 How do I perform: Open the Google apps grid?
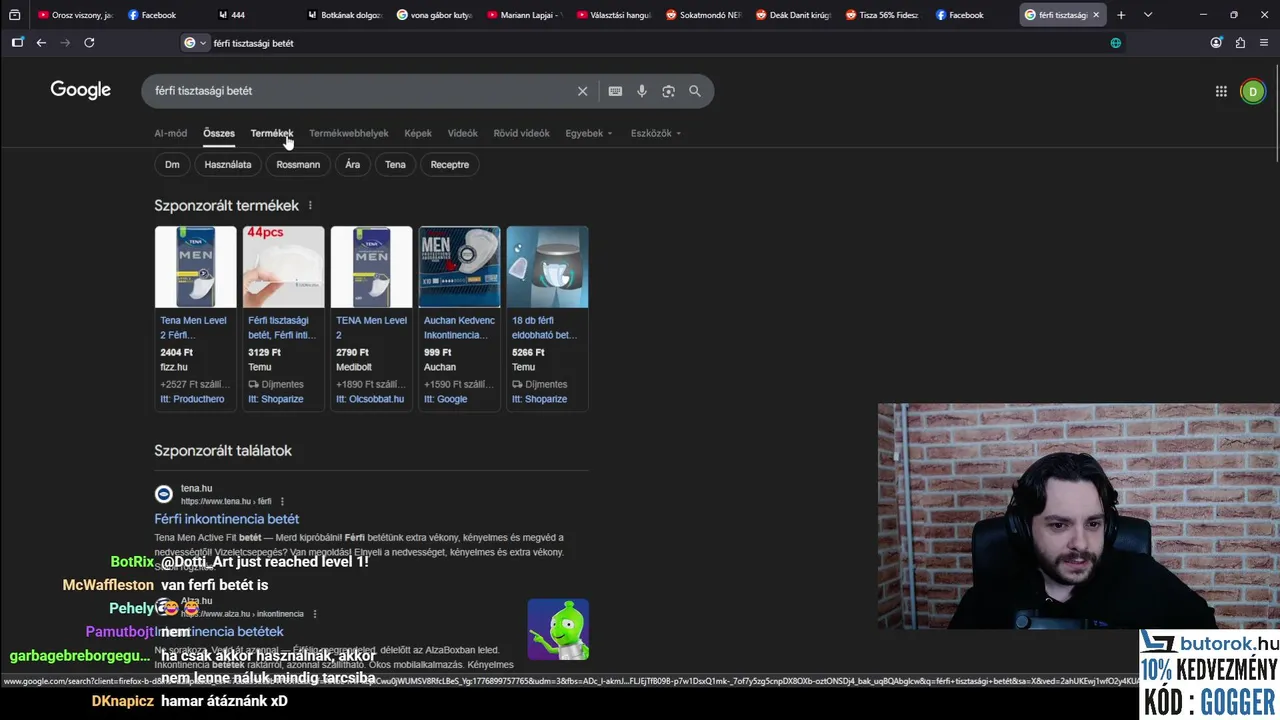click(x=1221, y=91)
